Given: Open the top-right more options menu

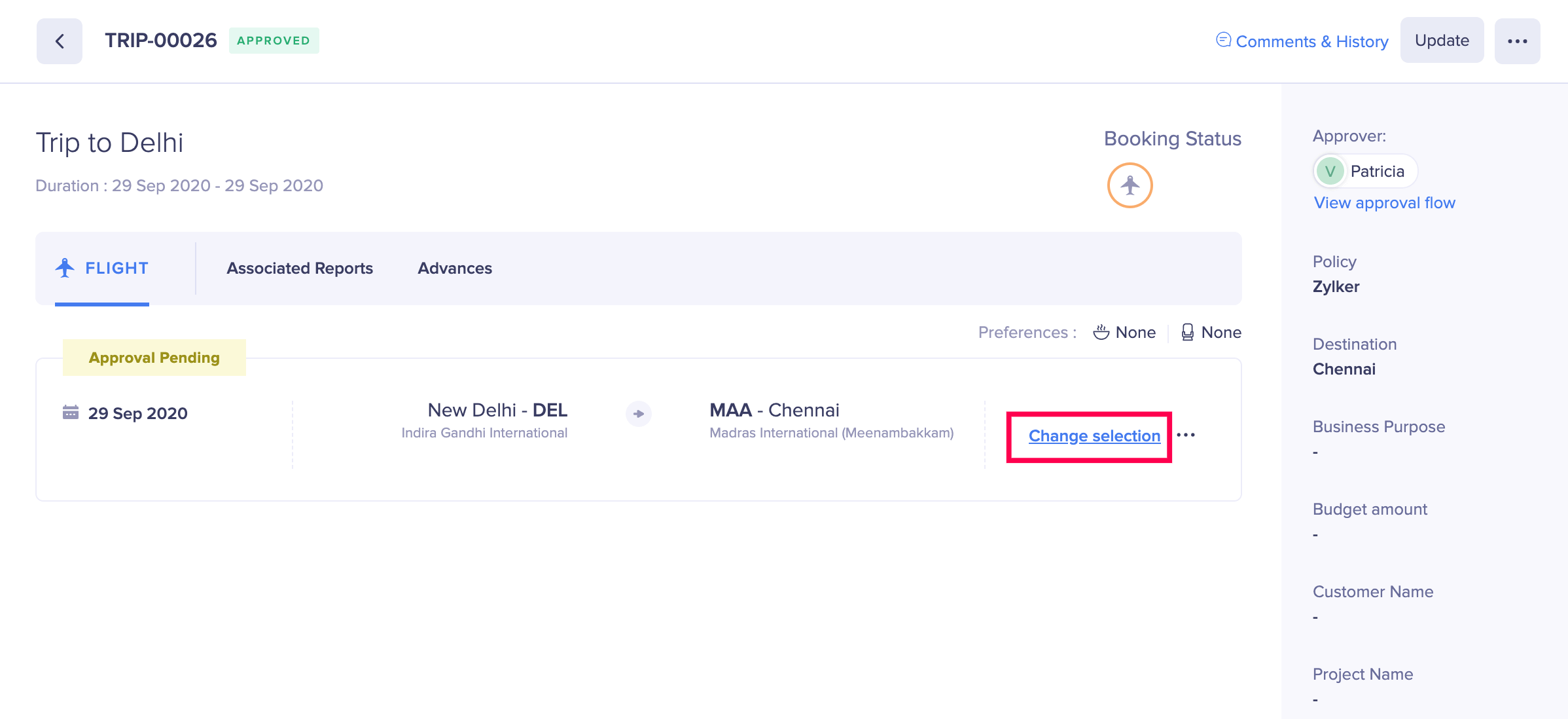Looking at the screenshot, I should [x=1517, y=41].
